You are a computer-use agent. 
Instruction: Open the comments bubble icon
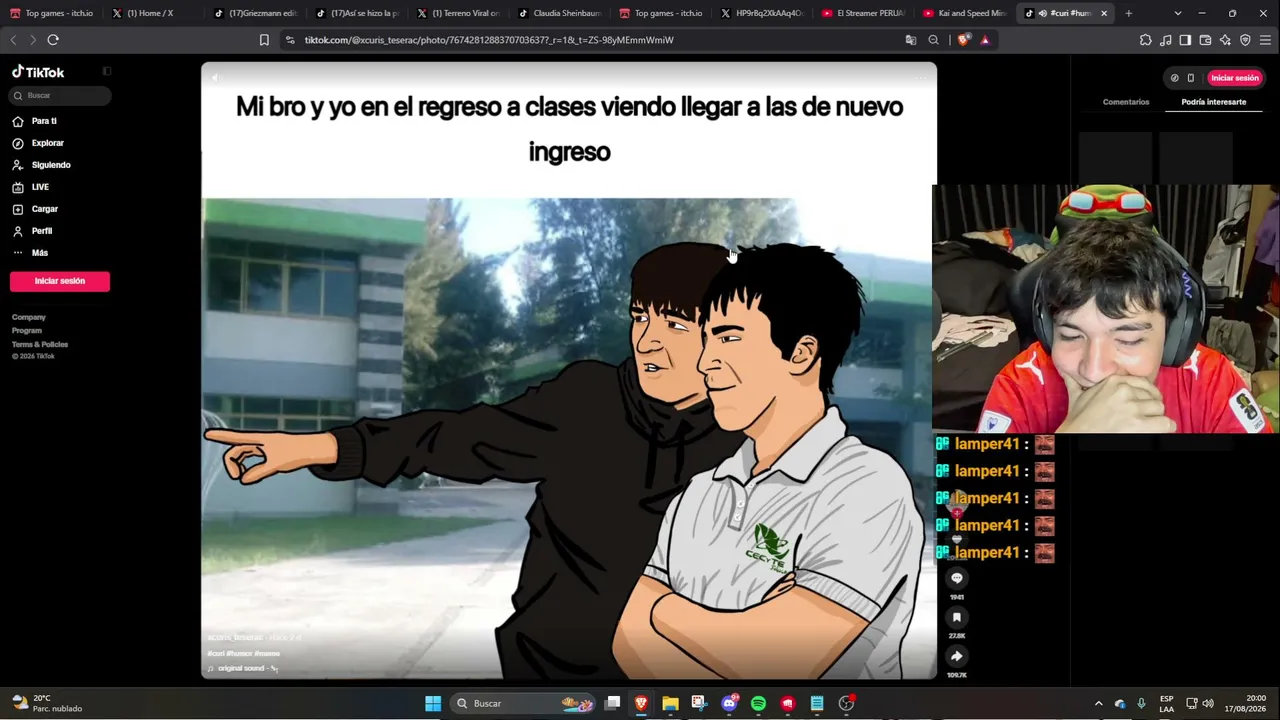click(957, 578)
